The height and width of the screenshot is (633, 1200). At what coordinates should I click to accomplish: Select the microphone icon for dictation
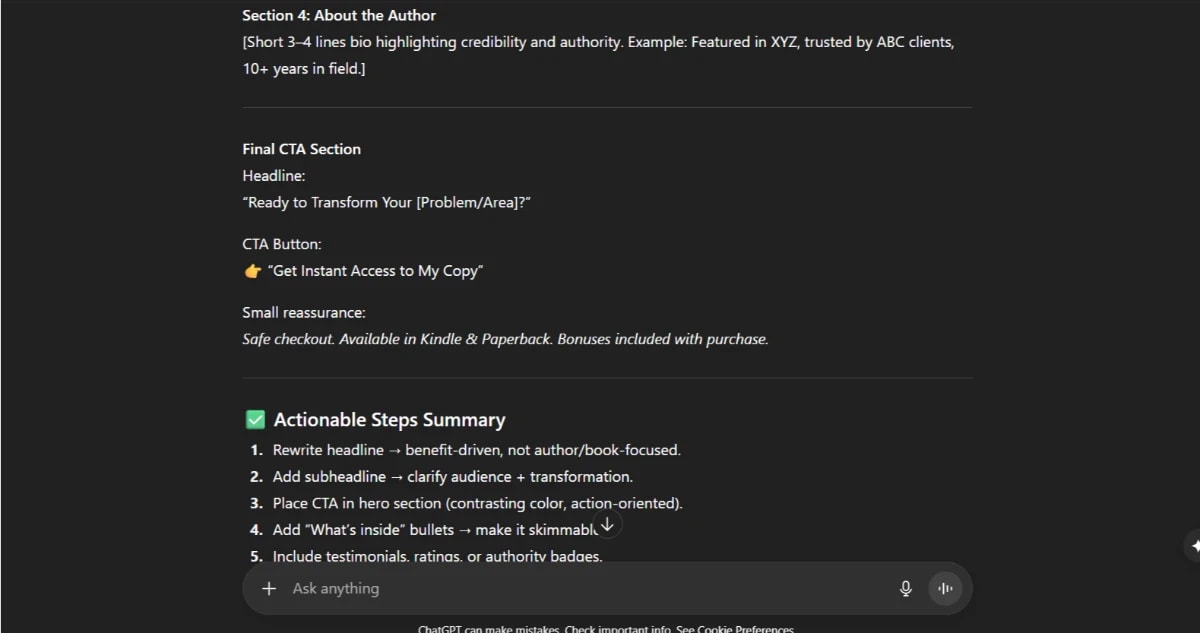tap(905, 588)
